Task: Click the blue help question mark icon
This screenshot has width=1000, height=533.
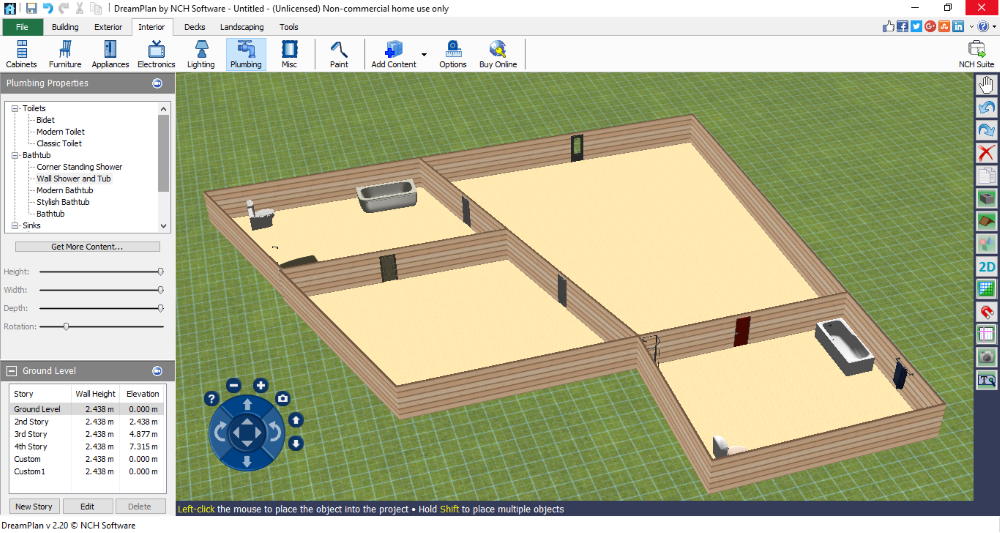Action: 983,26
